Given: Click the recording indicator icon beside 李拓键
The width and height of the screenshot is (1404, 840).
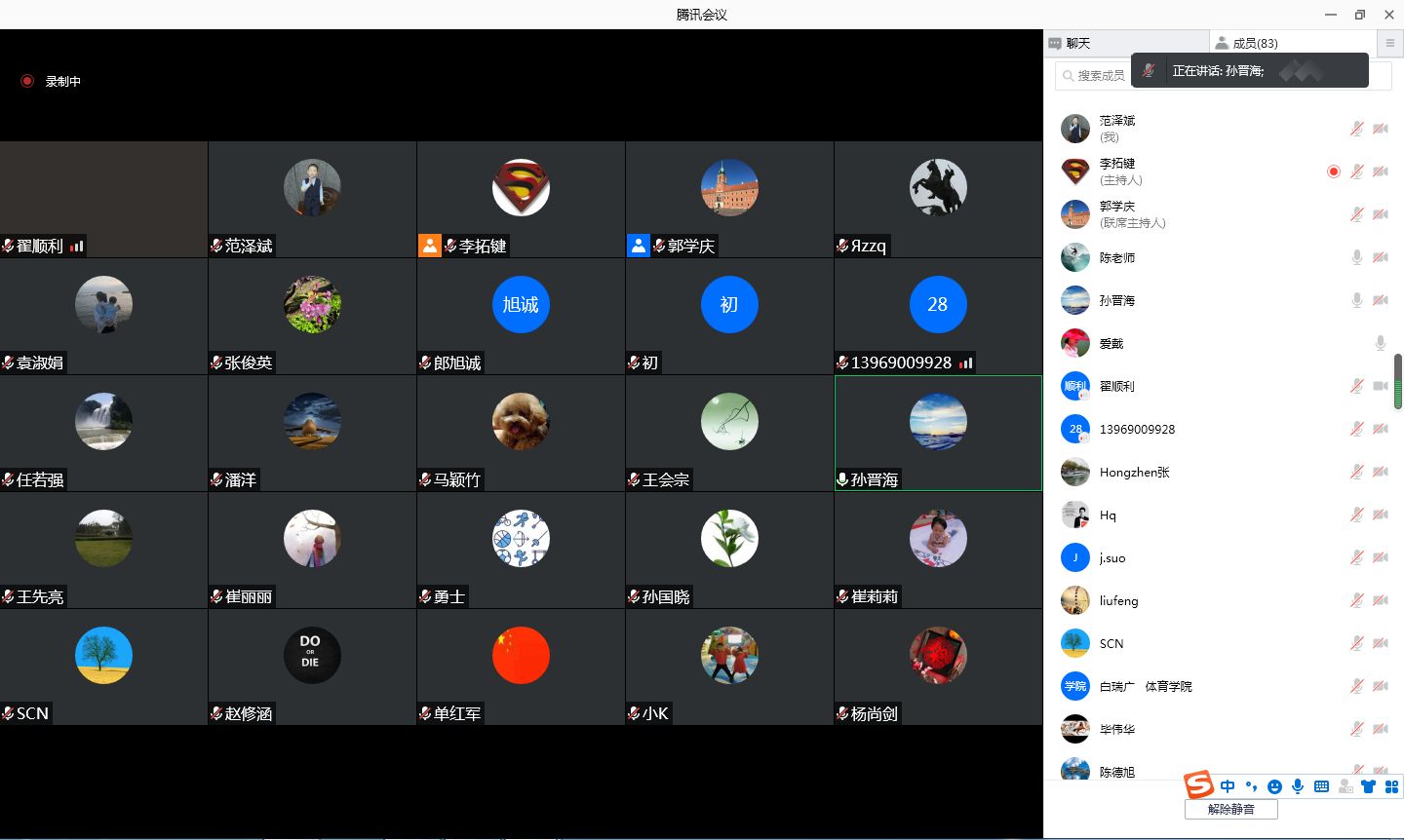Looking at the screenshot, I should (x=1333, y=172).
